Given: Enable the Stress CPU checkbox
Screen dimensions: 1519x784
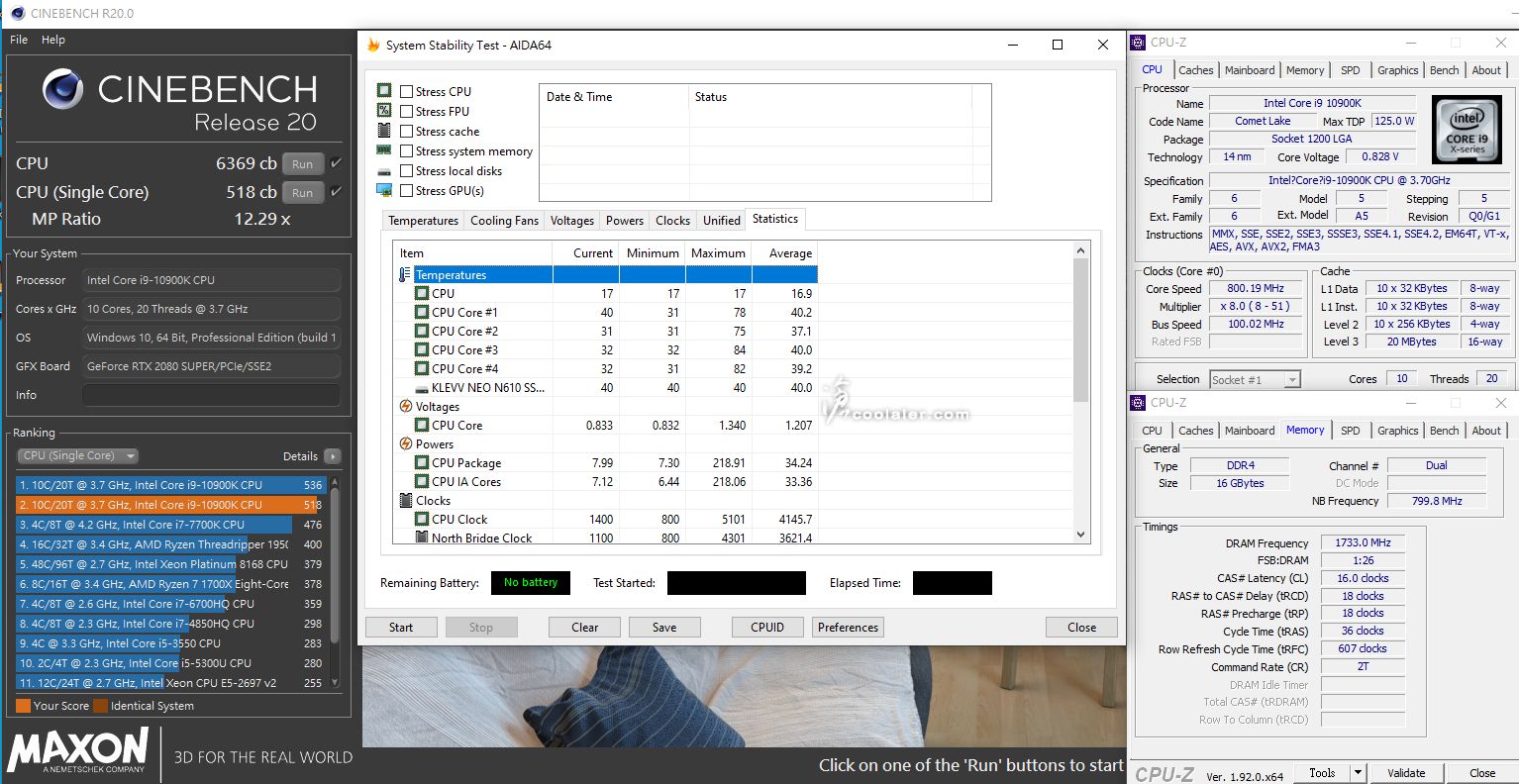Looking at the screenshot, I should click(x=407, y=91).
